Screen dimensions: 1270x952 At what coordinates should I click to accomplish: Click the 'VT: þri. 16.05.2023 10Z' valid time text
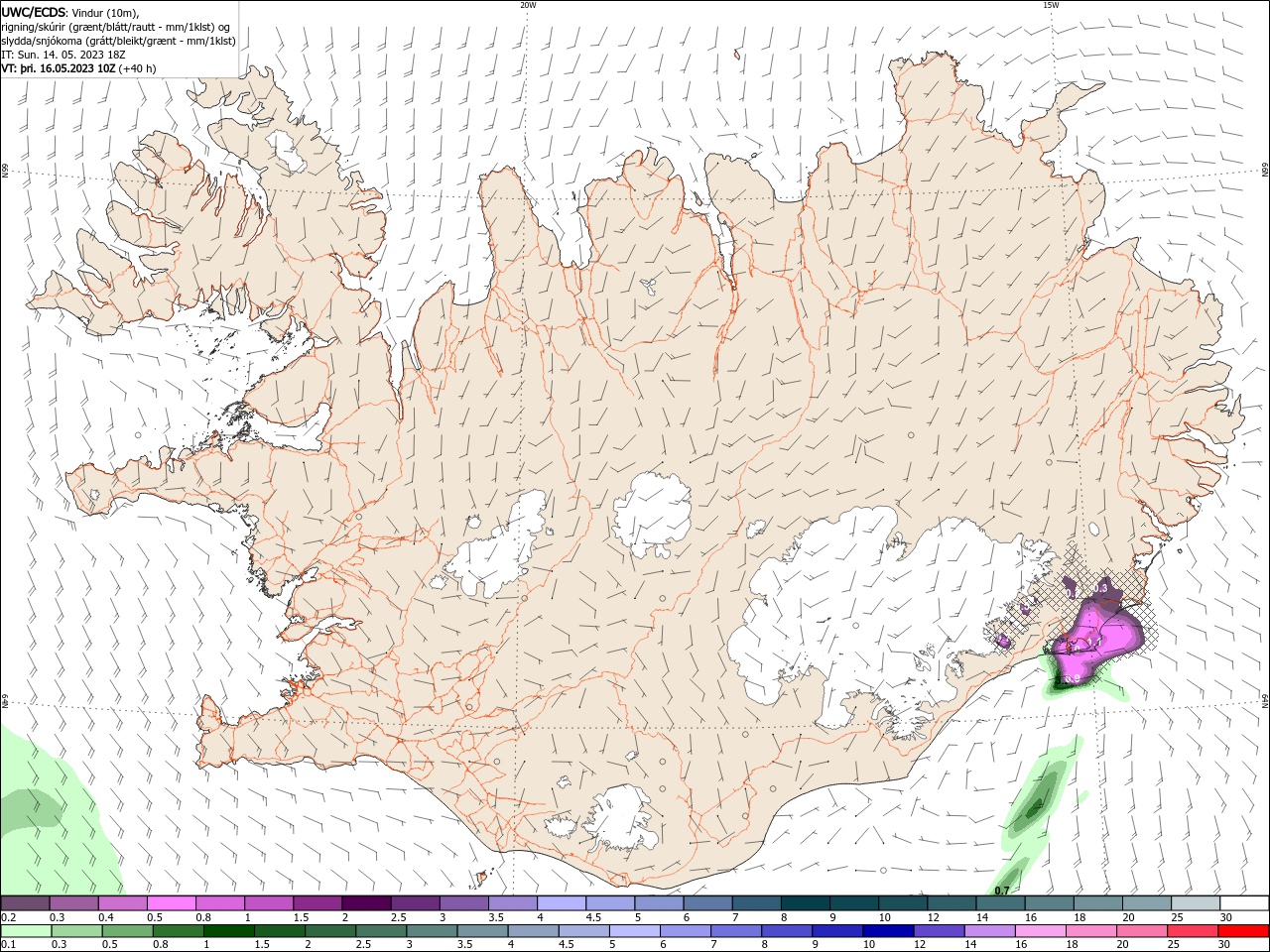59,68
